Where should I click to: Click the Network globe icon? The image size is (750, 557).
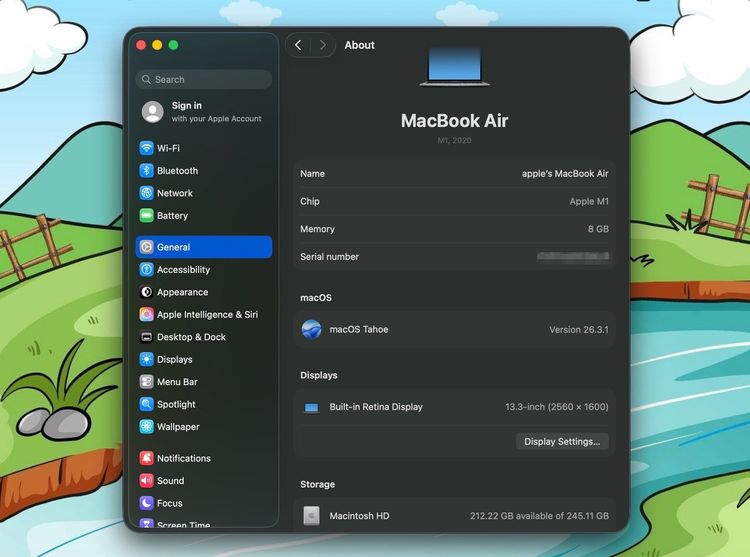pos(146,193)
